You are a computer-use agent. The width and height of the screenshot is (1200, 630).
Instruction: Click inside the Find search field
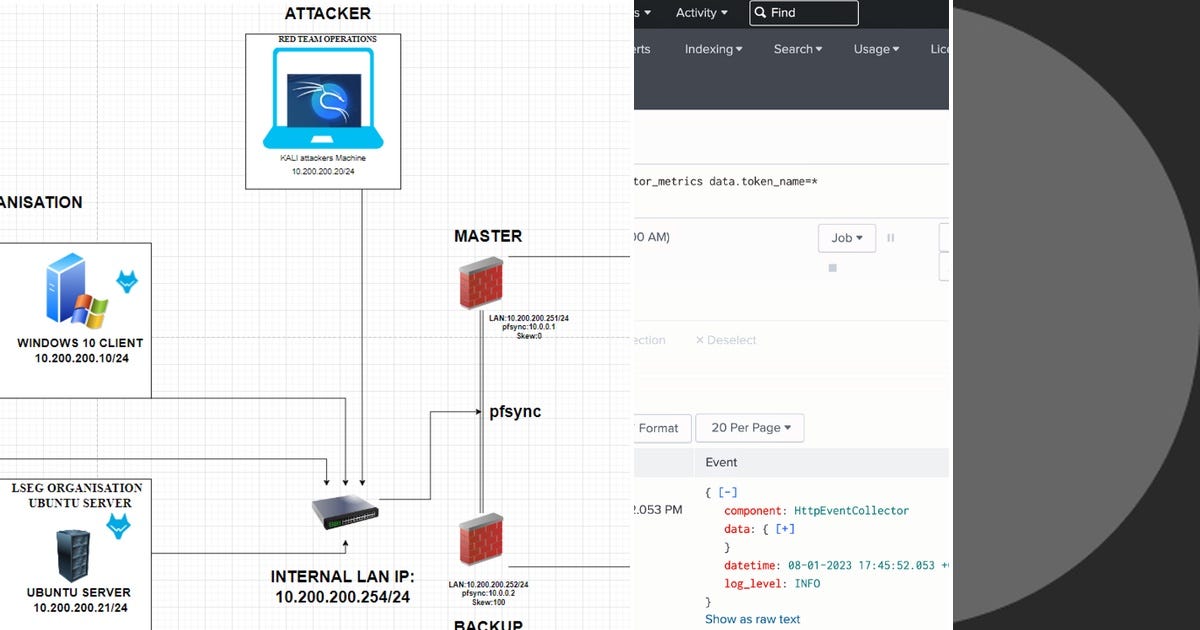[x=810, y=13]
